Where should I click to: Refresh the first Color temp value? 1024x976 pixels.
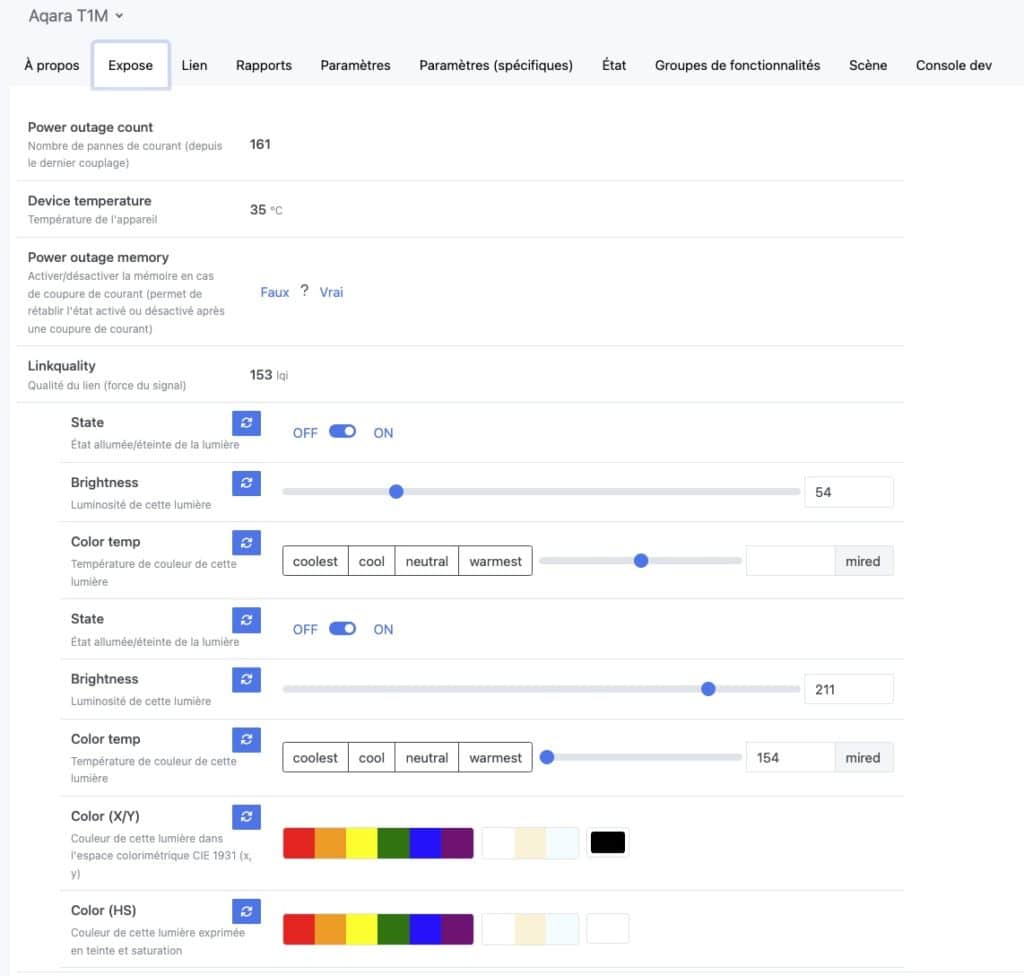(x=246, y=542)
